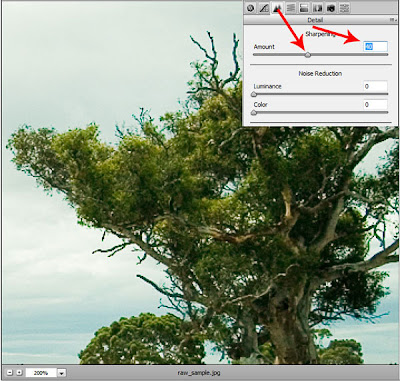Click the Sharpening Amount value field
Image resolution: width=400 pixels, height=381 pixels.
click(375, 47)
